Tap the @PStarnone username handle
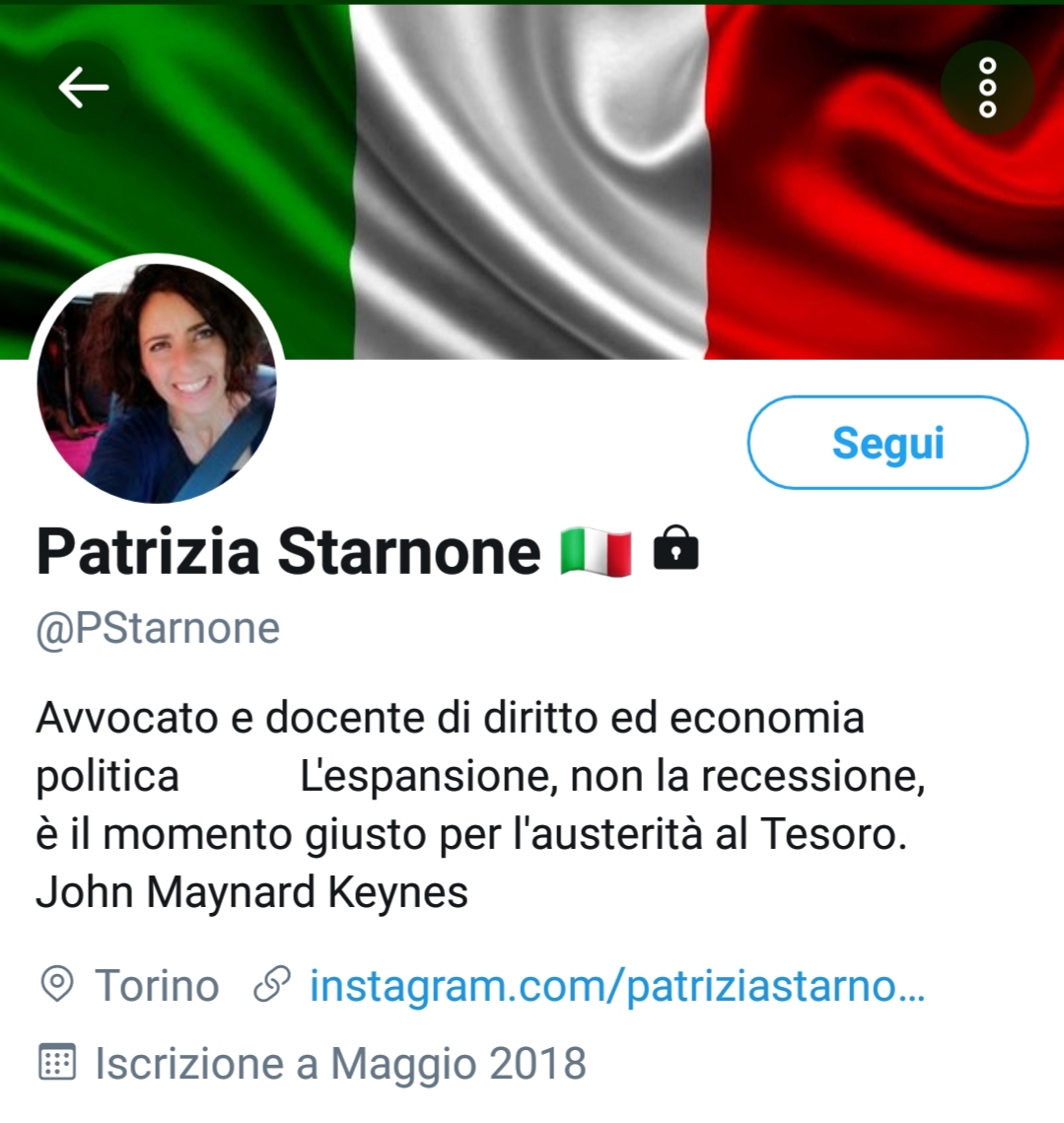Viewport: 1064px width, 1123px height. tap(158, 629)
